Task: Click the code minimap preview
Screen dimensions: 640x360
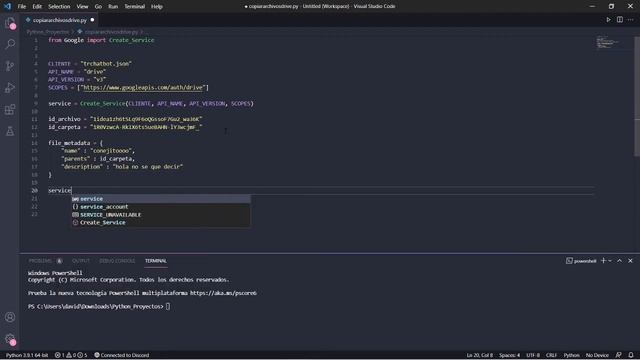Action: (x=607, y=42)
